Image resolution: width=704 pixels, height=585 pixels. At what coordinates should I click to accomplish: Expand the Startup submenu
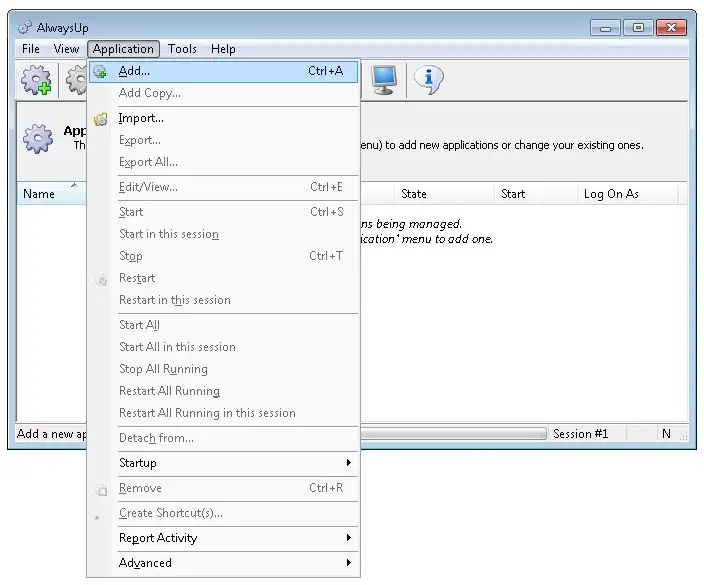224,463
